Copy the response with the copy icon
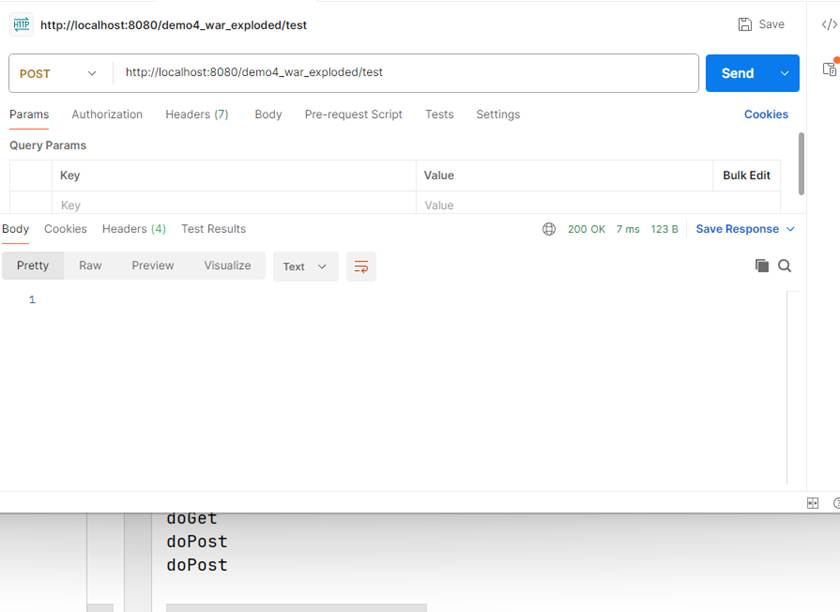The image size is (840, 612). pyautogui.click(x=761, y=266)
